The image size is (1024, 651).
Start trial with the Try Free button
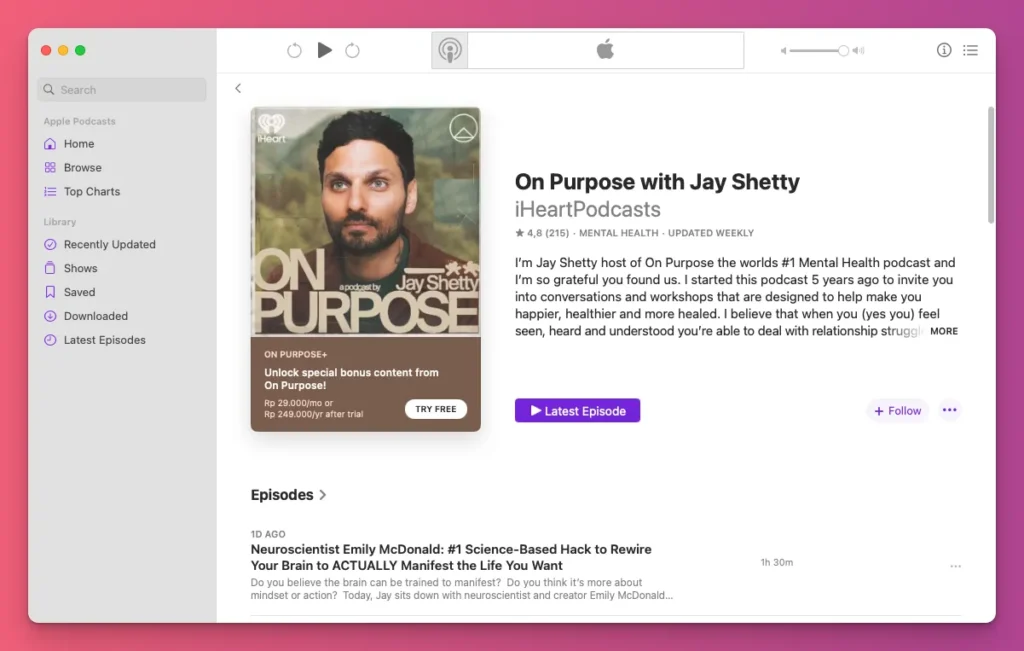click(436, 409)
